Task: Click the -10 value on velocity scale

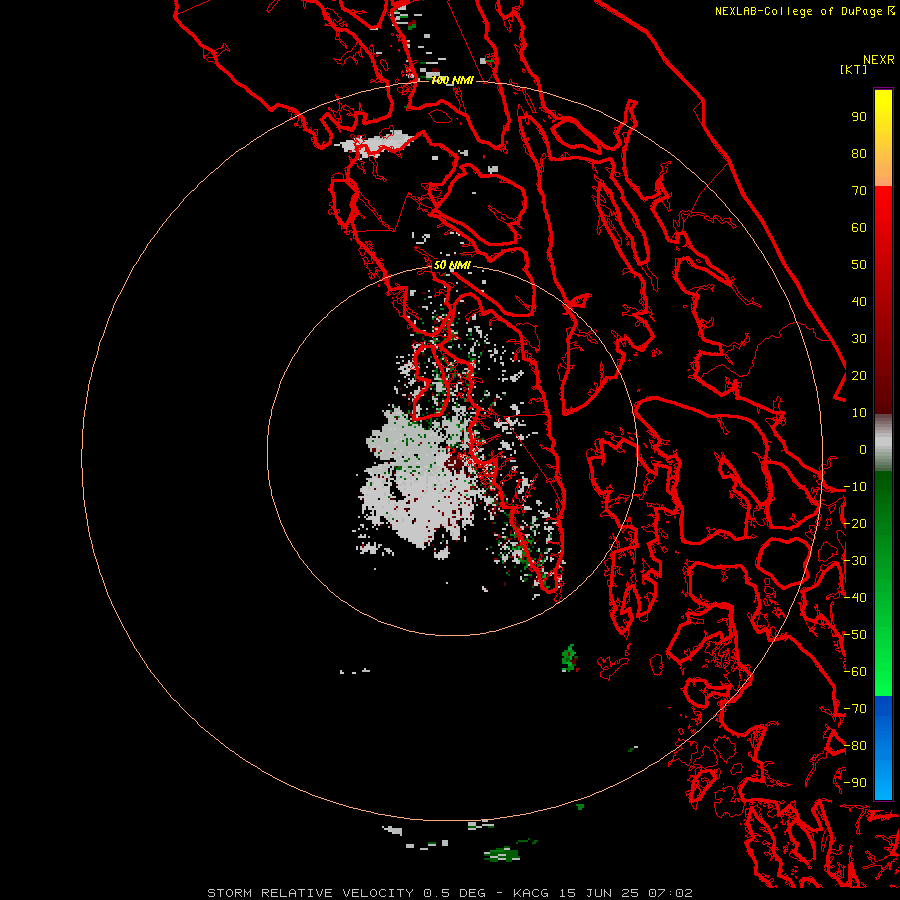Action: [855, 487]
